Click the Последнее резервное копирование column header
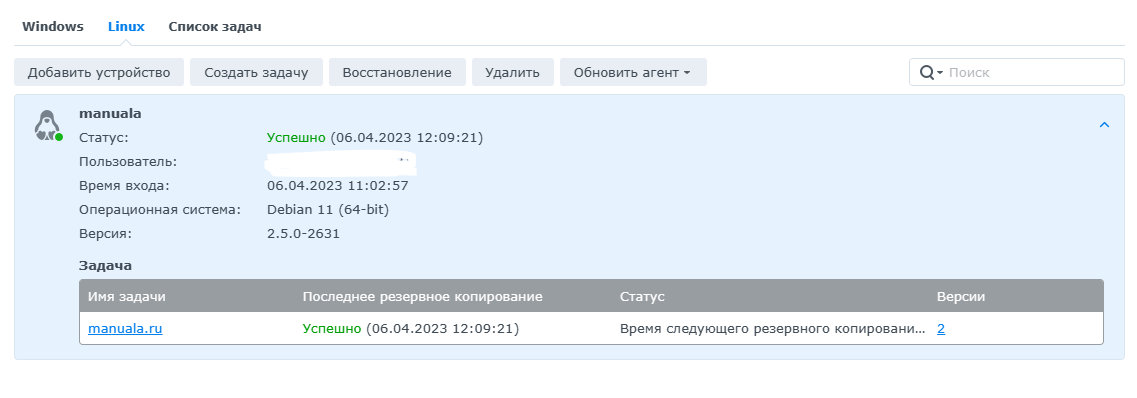This screenshot has width=1137, height=398. pos(423,297)
